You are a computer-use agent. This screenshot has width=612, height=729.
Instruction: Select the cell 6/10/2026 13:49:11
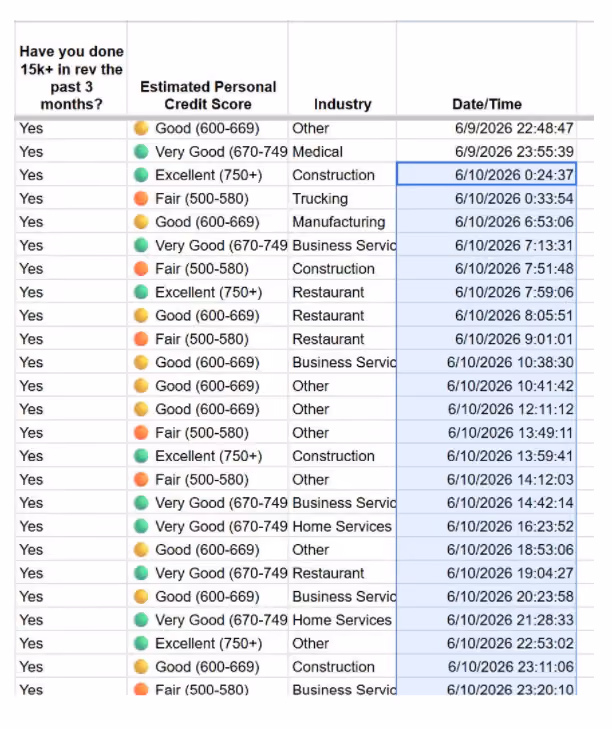(486, 432)
